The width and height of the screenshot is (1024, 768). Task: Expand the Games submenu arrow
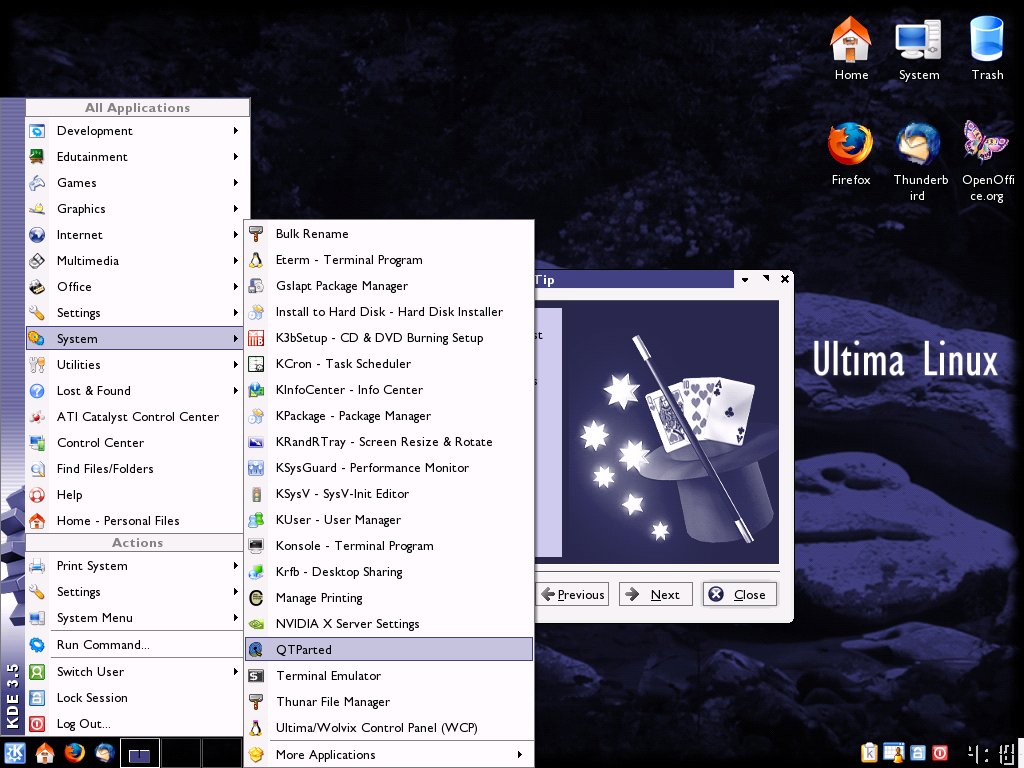236,183
